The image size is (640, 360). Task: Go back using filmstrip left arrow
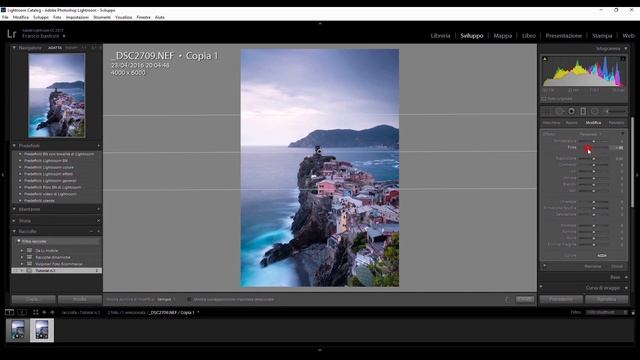click(x=44, y=312)
